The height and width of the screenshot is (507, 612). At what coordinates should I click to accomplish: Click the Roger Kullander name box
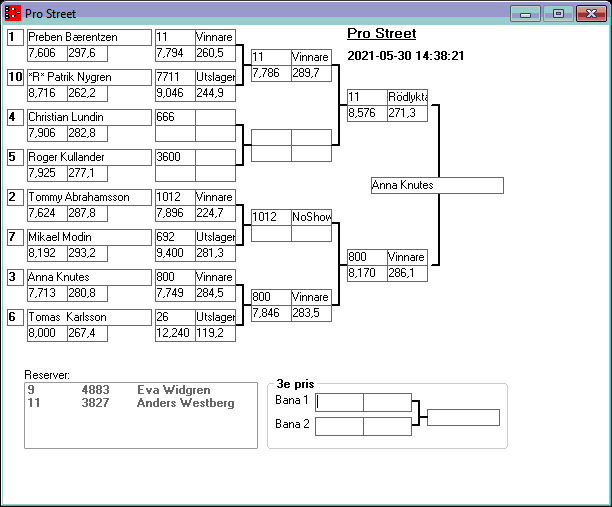click(x=88, y=157)
